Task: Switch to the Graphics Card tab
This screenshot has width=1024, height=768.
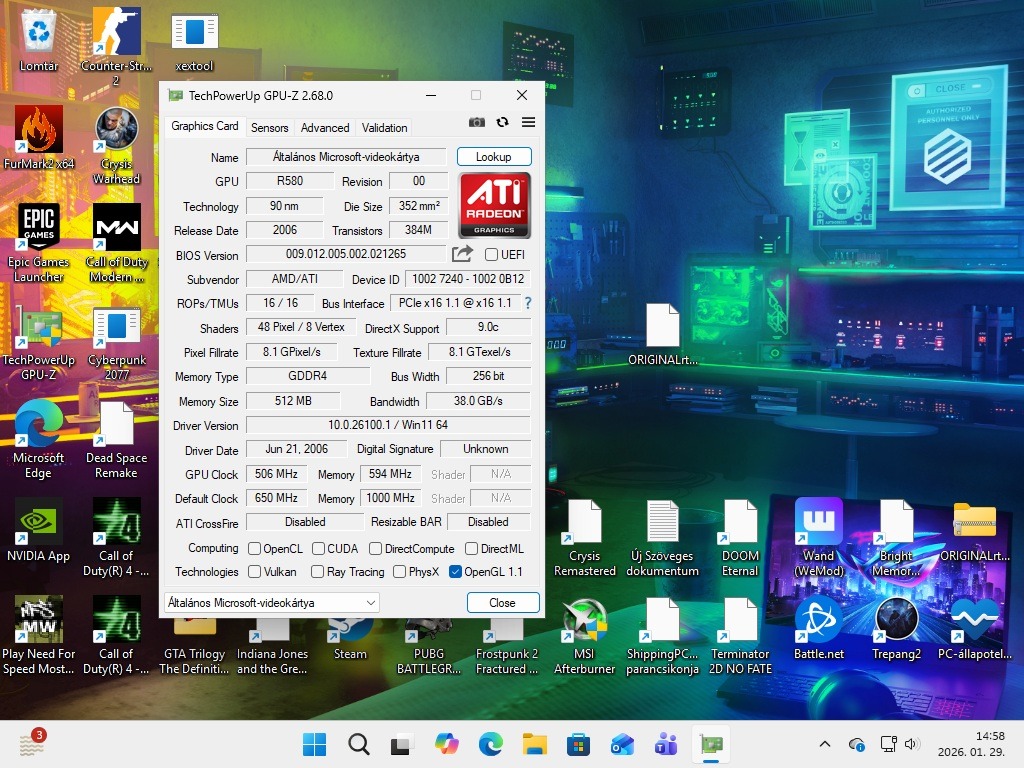Action: (204, 126)
